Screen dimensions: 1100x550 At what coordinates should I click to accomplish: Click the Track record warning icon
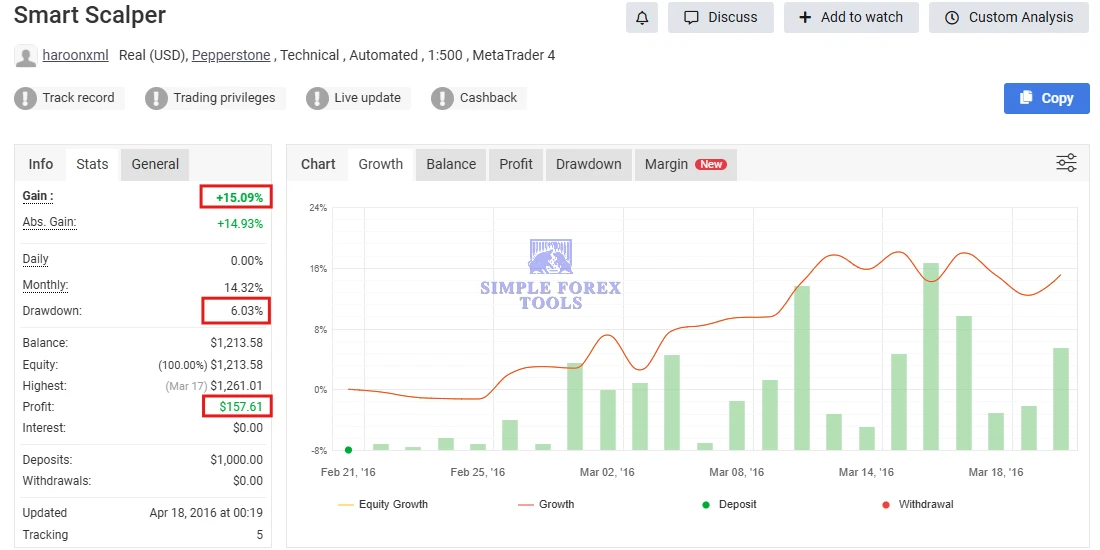25,98
